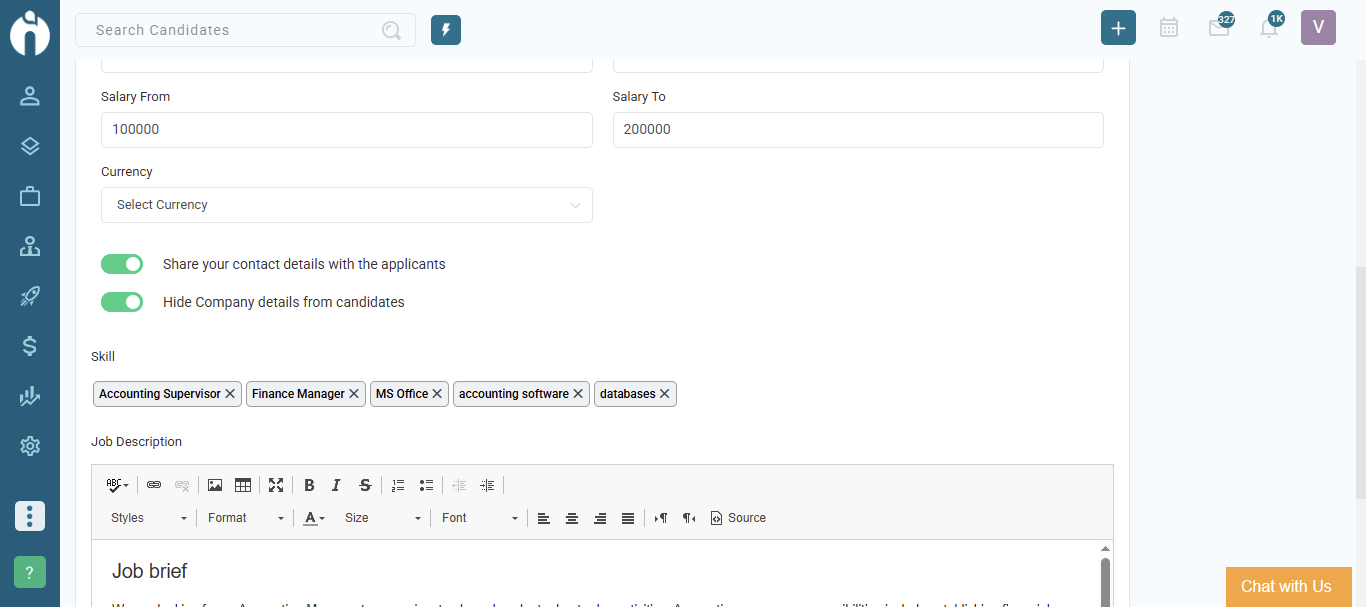Open the Select Currency dropdown

pos(347,205)
